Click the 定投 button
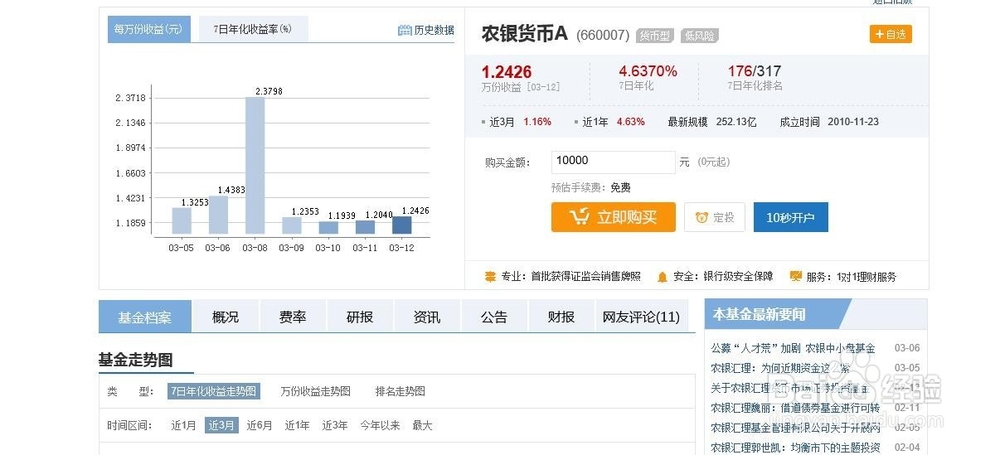 coord(714,217)
